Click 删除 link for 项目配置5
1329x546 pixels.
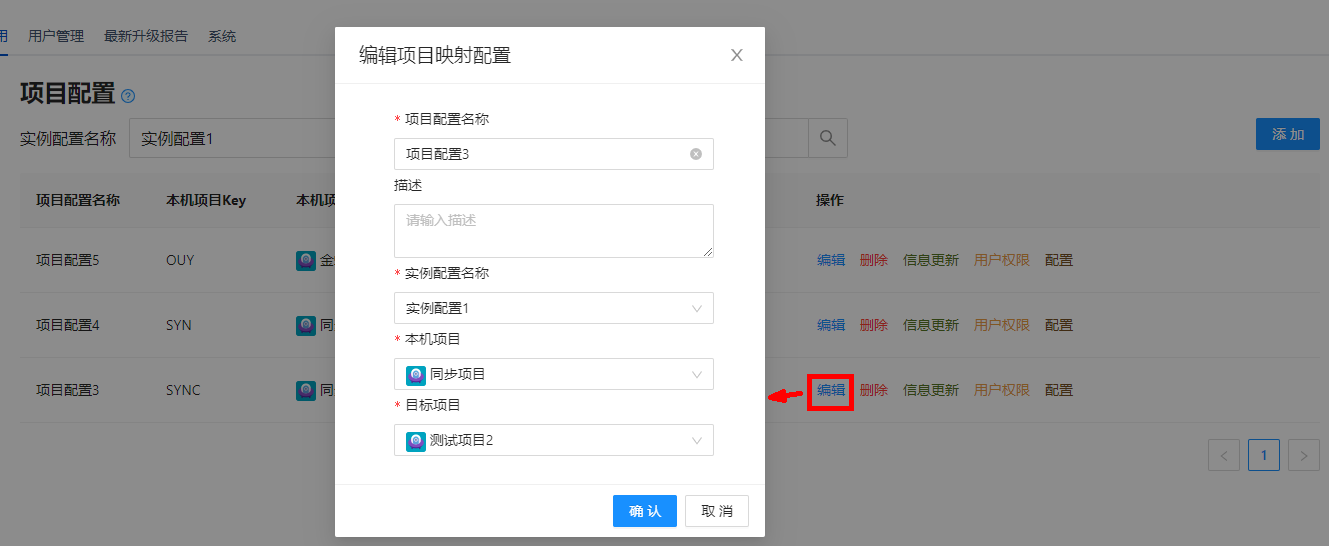coord(874,260)
